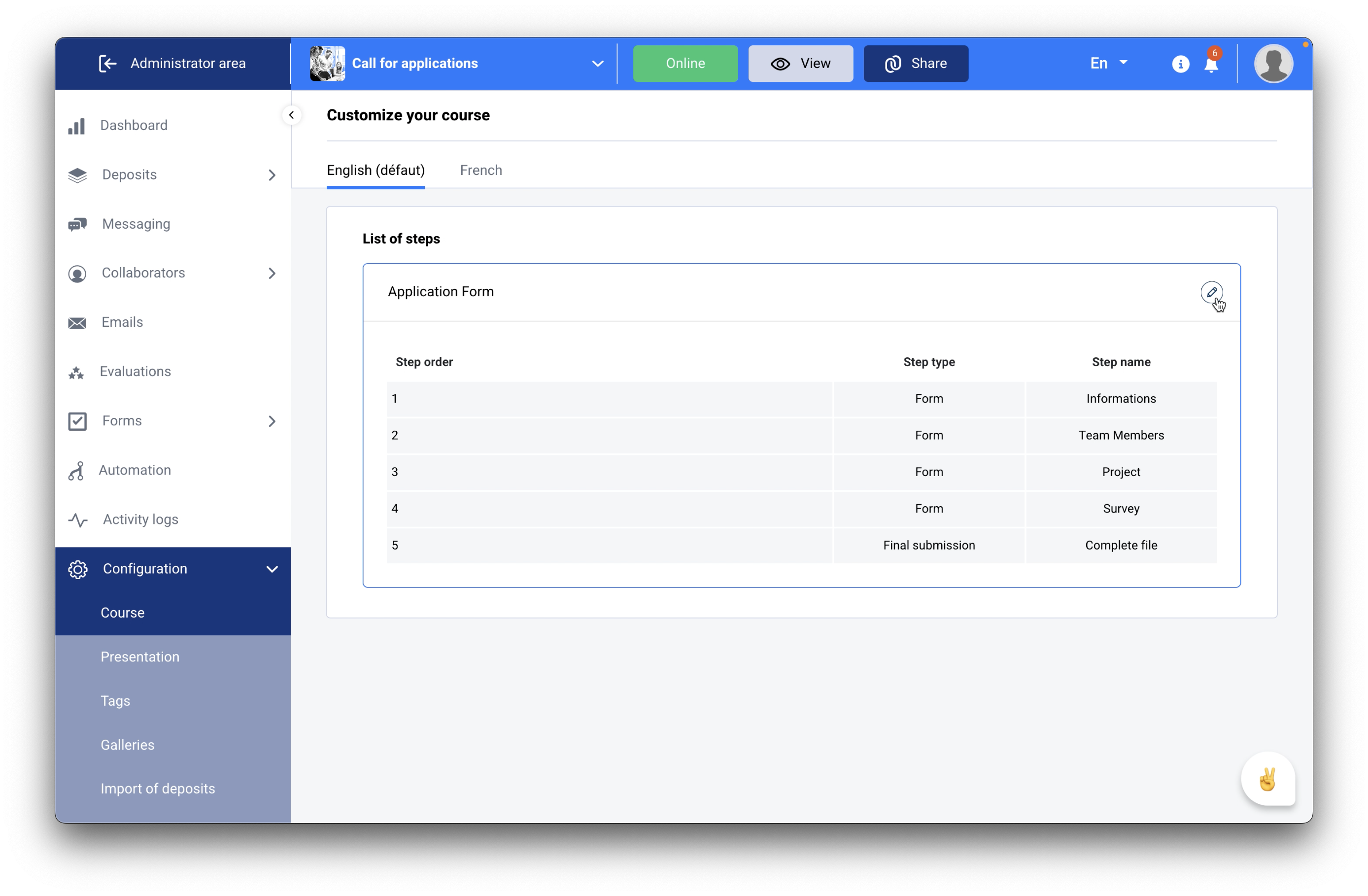Screen dimensions: 1368x896
Task: Click the Call for applications thumbnail image
Action: 327,63
